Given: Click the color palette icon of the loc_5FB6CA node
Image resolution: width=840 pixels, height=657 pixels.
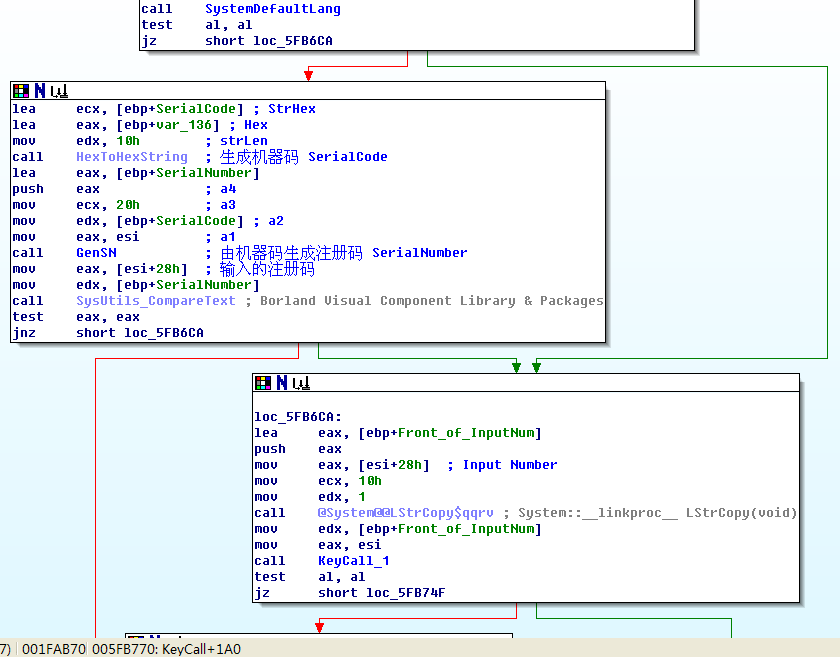Looking at the screenshot, I should point(263,383).
